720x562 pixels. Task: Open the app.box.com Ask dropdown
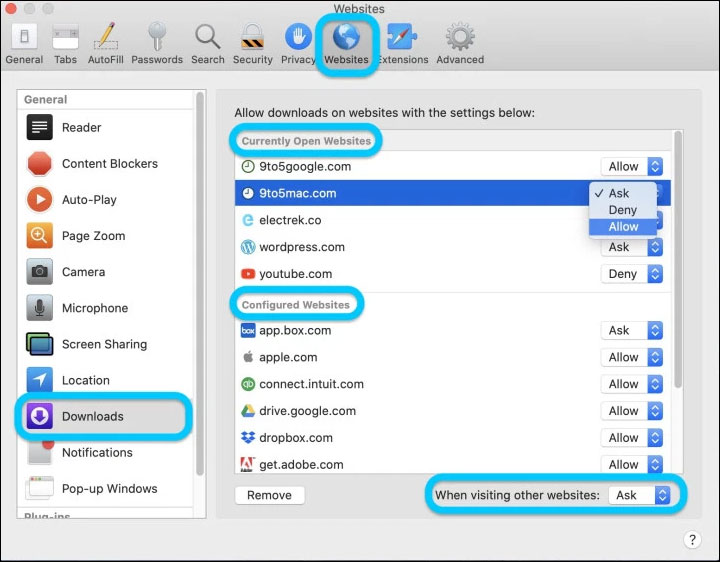click(632, 330)
